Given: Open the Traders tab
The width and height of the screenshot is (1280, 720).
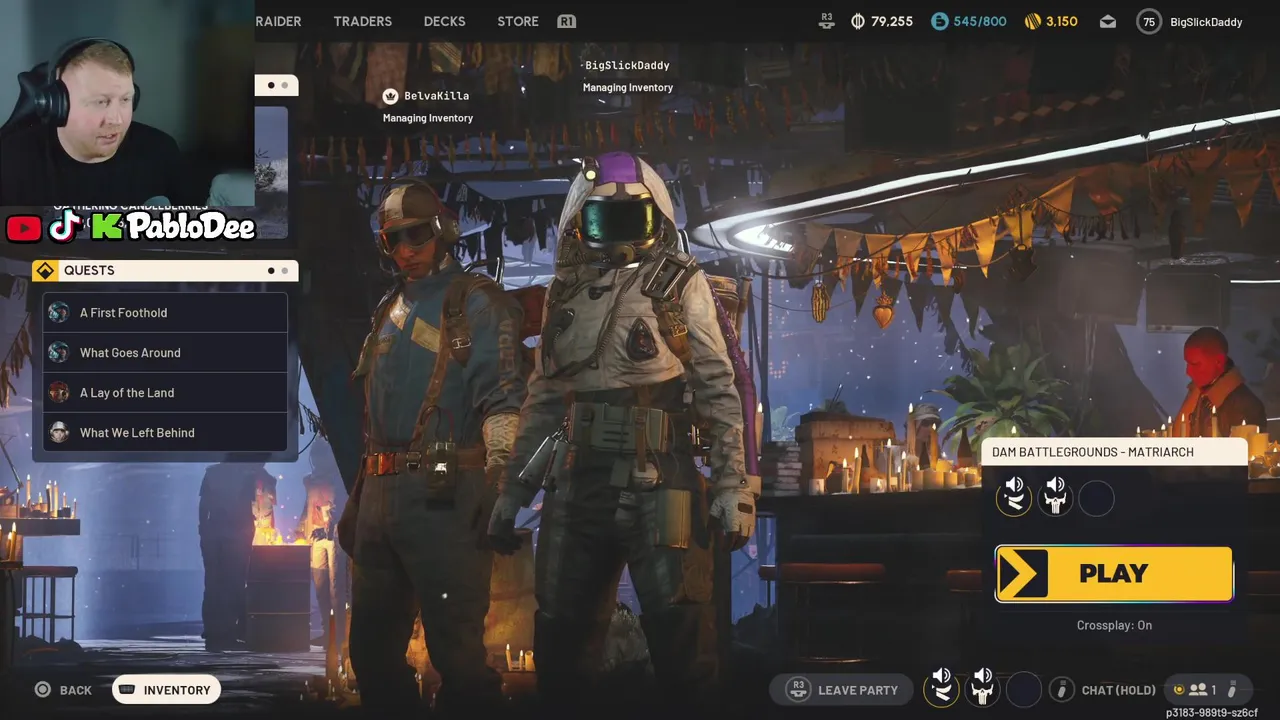Looking at the screenshot, I should tap(362, 21).
